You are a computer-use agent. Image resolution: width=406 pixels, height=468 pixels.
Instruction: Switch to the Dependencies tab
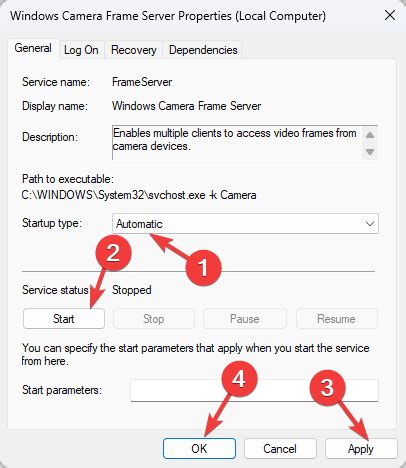point(203,50)
